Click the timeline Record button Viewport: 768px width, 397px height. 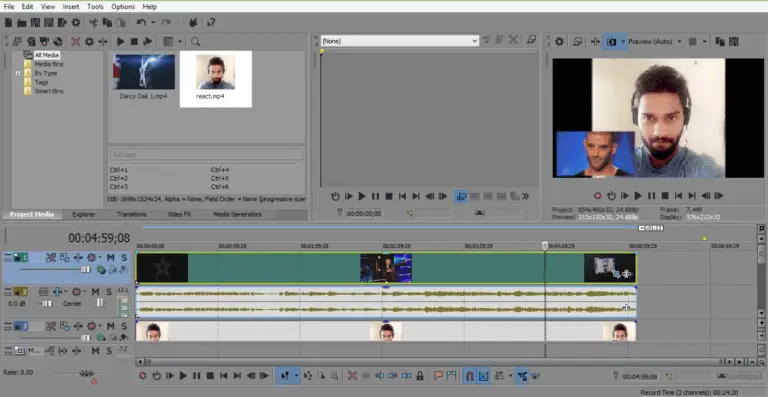pyautogui.click(x=143, y=376)
